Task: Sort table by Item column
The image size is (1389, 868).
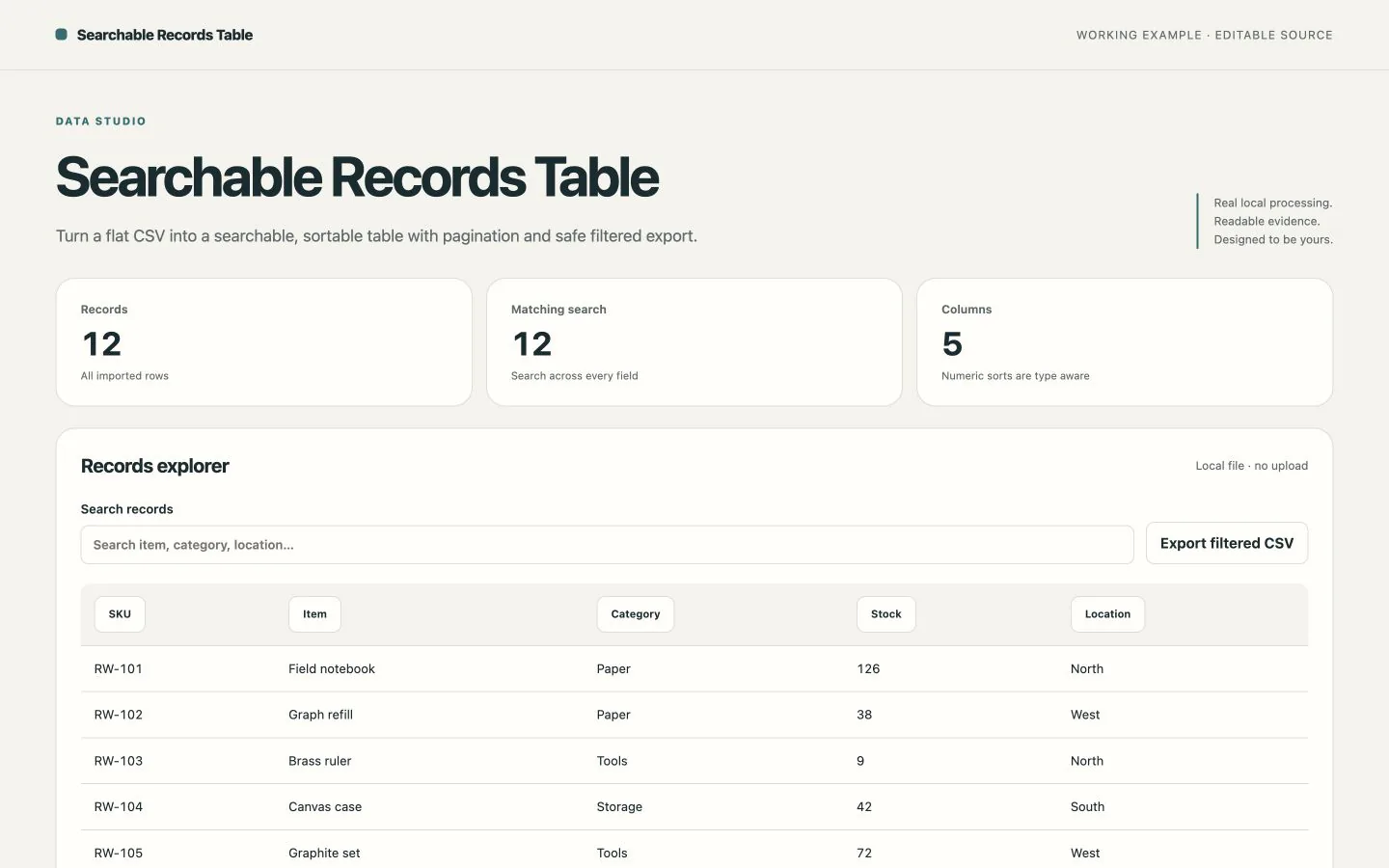Action: [x=314, y=614]
